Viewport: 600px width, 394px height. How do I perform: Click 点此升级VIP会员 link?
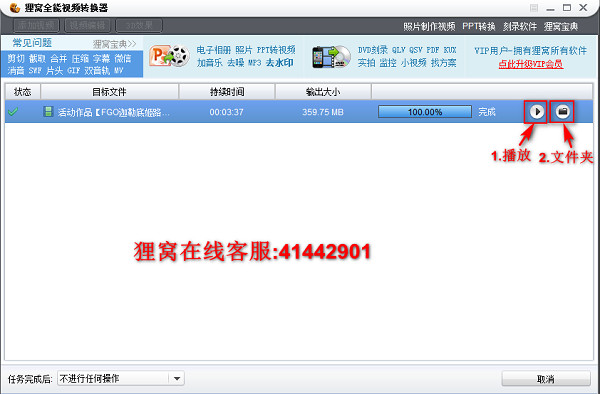(x=531, y=64)
